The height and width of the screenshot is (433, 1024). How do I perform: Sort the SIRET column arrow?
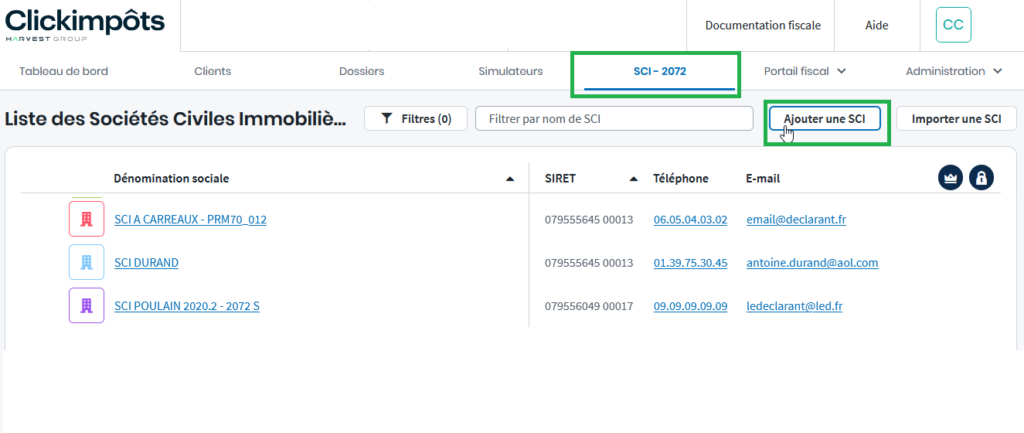point(634,179)
